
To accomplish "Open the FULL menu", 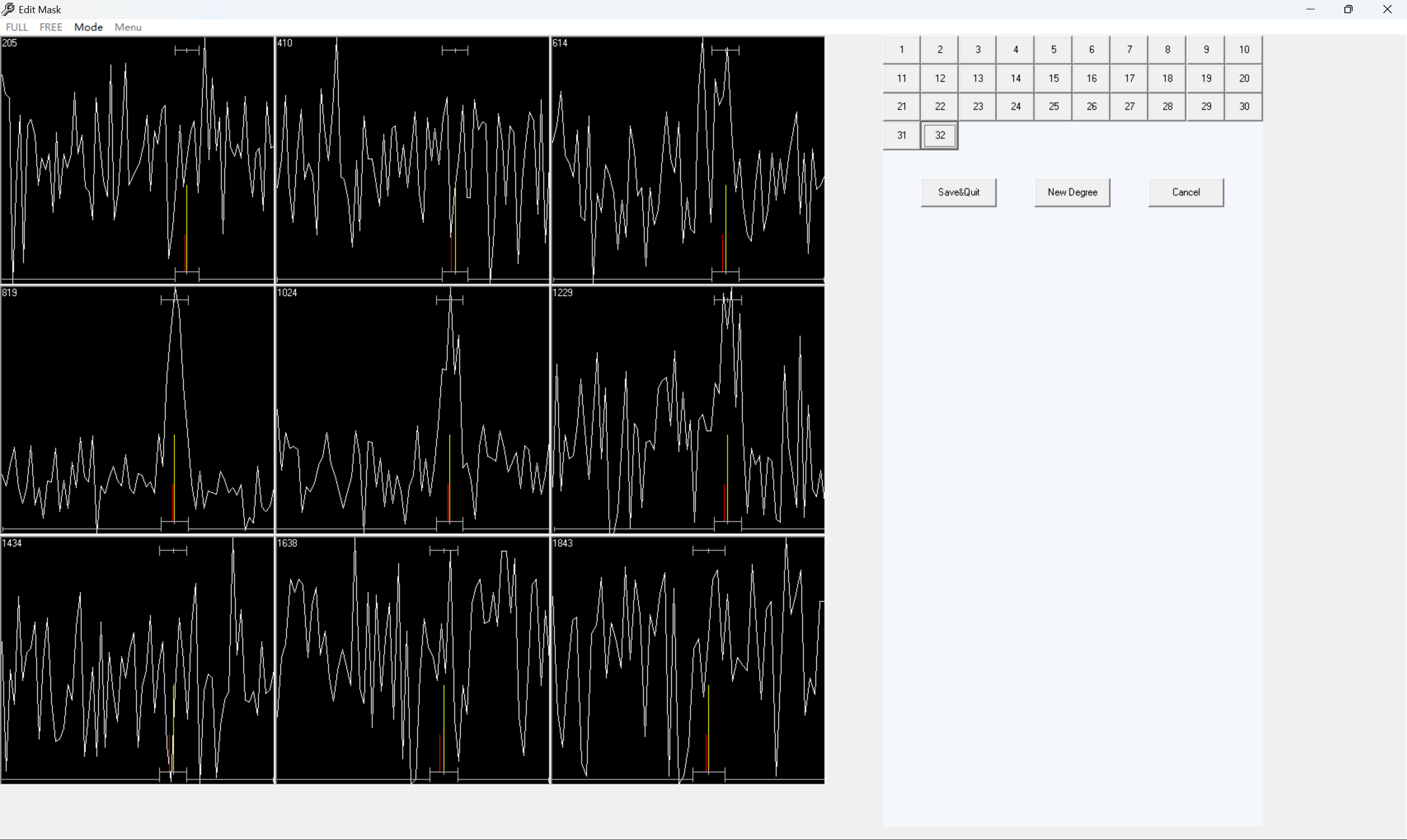I will pyautogui.click(x=16, y=27).
